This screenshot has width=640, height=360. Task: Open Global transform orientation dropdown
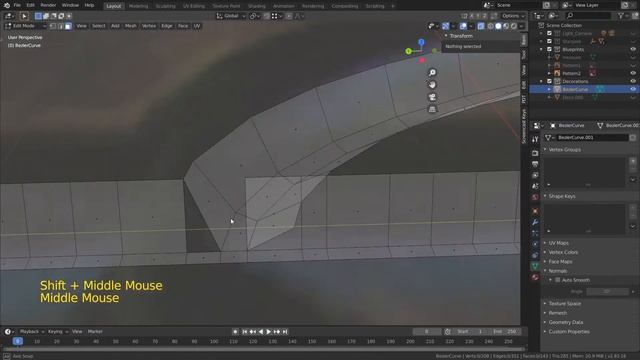pos(231,16)
